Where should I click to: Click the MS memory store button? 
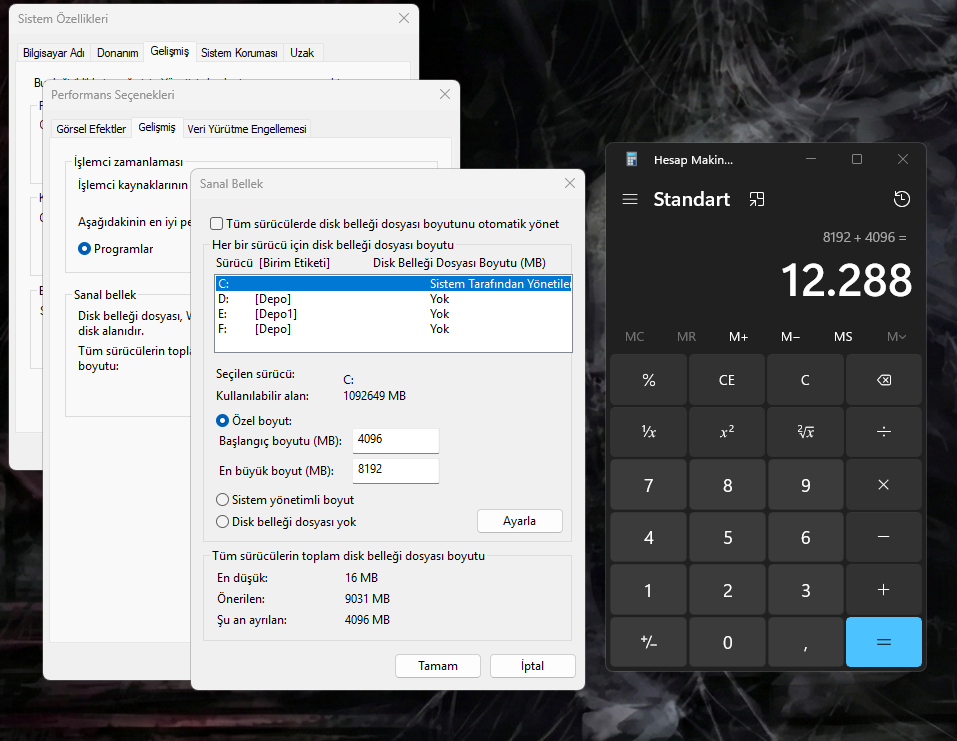coord(843,336)
